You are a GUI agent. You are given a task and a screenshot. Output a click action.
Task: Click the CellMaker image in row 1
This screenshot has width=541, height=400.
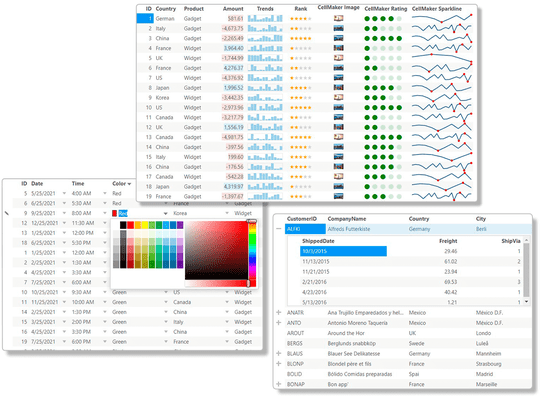pyautogui.click(x=338, y=19)
